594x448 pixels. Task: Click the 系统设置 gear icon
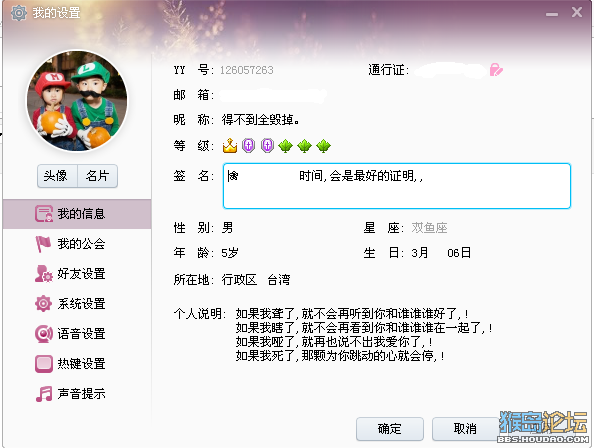(43, 304)
